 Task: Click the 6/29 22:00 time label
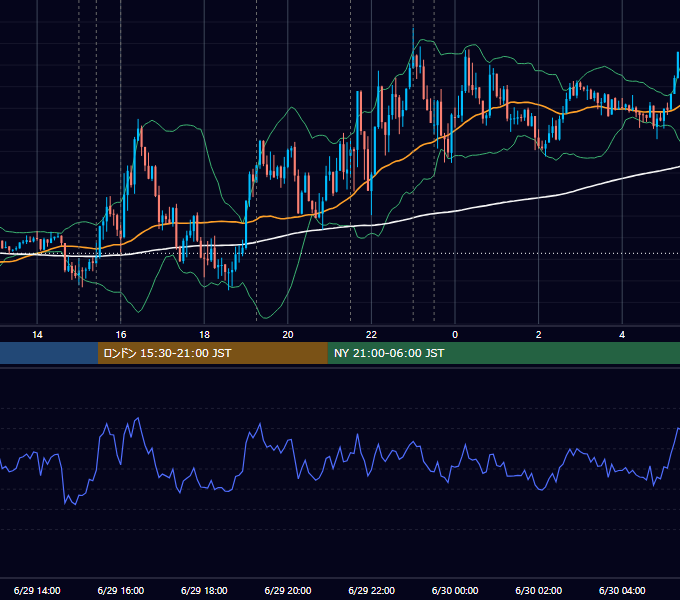click(372, 590)
